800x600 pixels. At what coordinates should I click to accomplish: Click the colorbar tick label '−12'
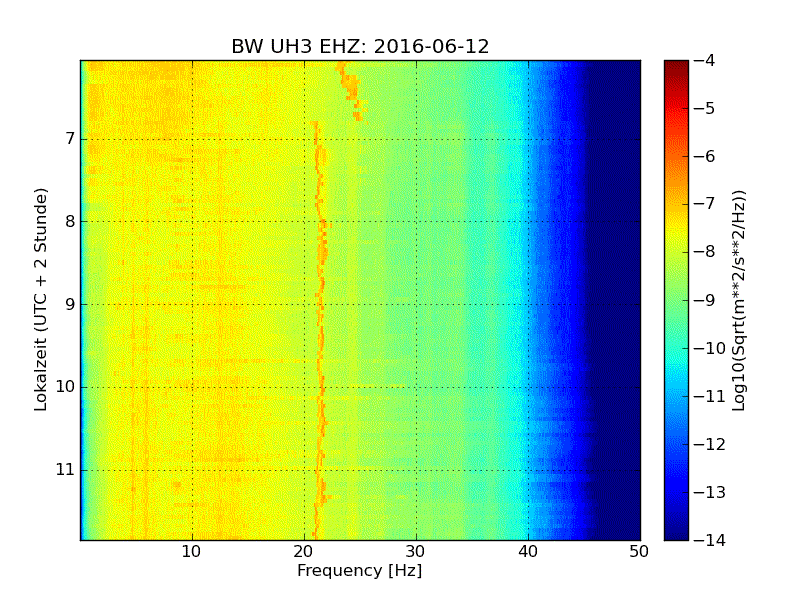pyautogui.click(x=710, y=444)
